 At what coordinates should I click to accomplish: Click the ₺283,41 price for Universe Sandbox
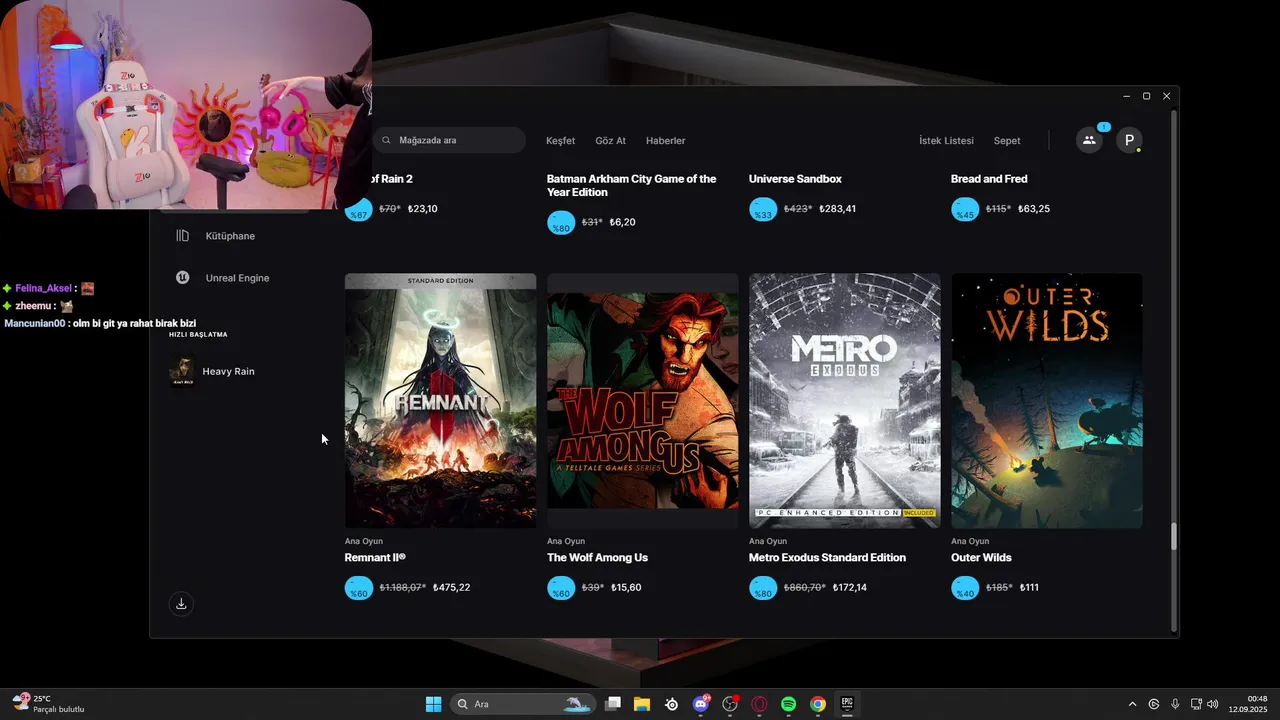[837, 209]
